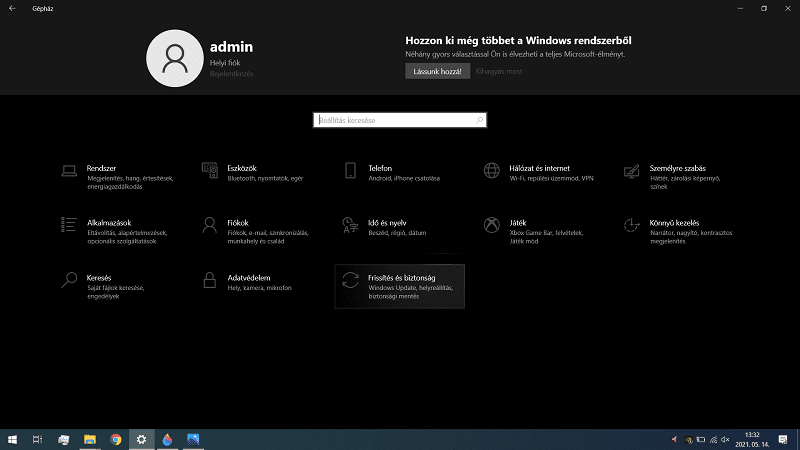
Task: Click the Kihagyás most link
Action: (x=499, y=72)
